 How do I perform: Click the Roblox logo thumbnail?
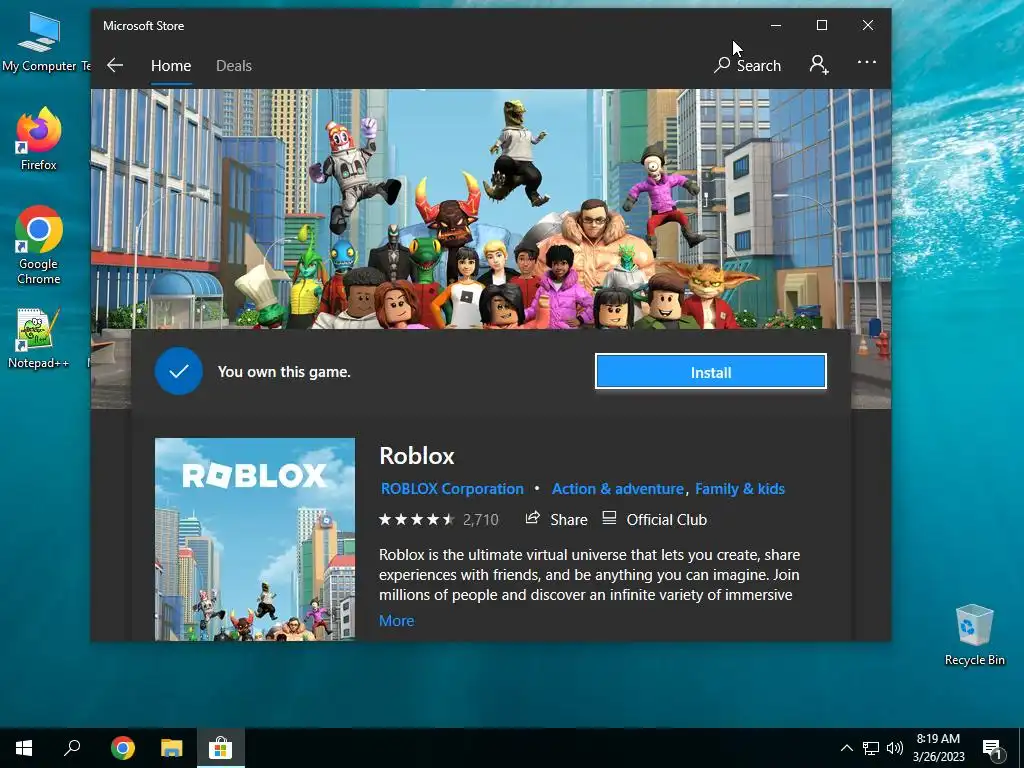click(x=255, y=539)
